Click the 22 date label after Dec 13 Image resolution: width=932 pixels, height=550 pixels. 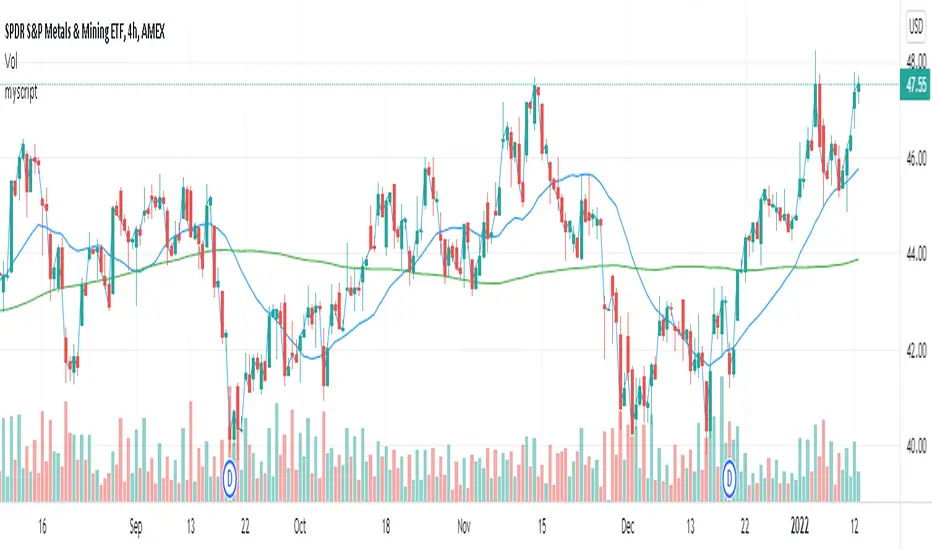click(745, 527)
